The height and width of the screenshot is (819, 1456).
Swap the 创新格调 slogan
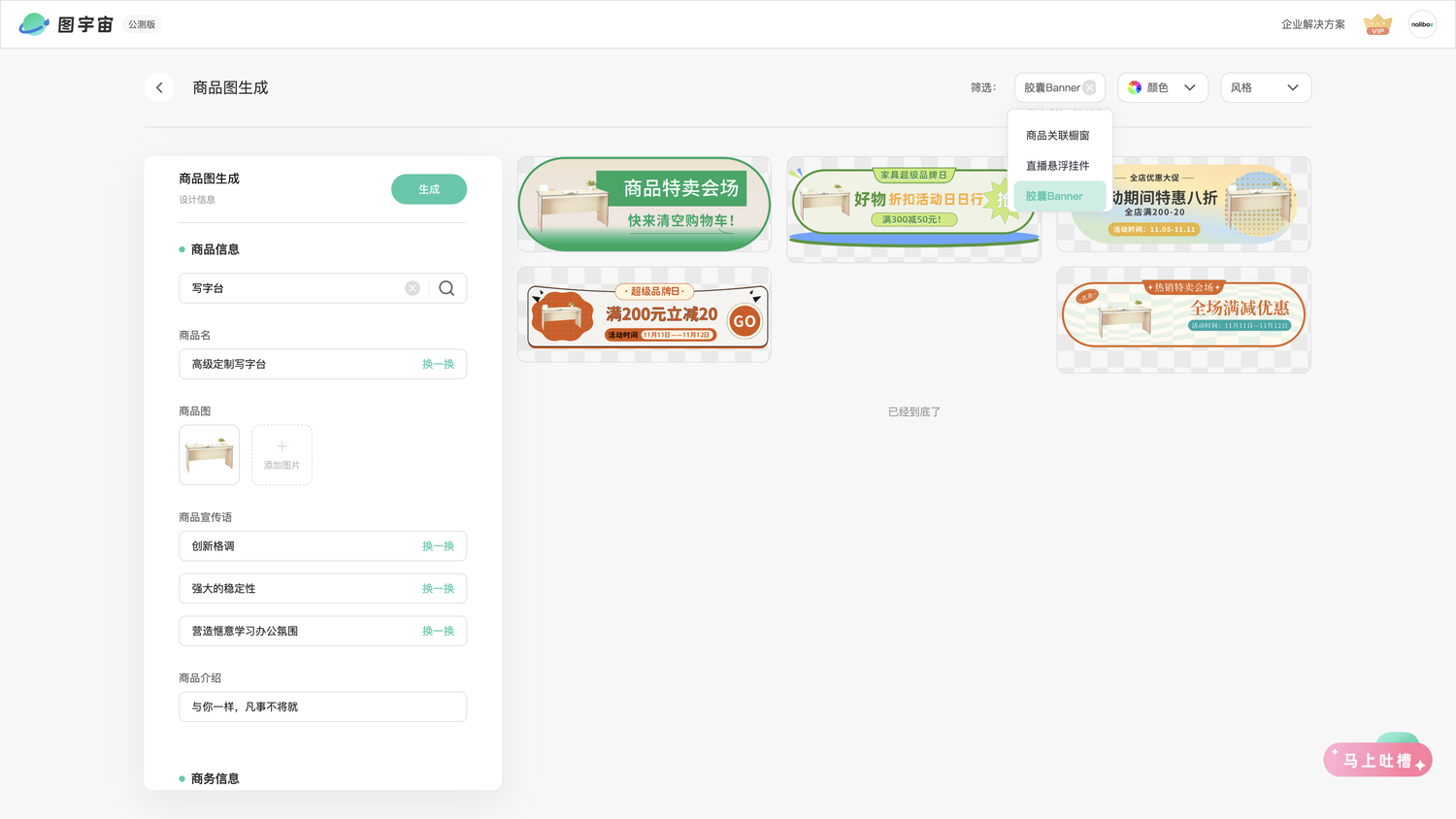coord(438,546)
